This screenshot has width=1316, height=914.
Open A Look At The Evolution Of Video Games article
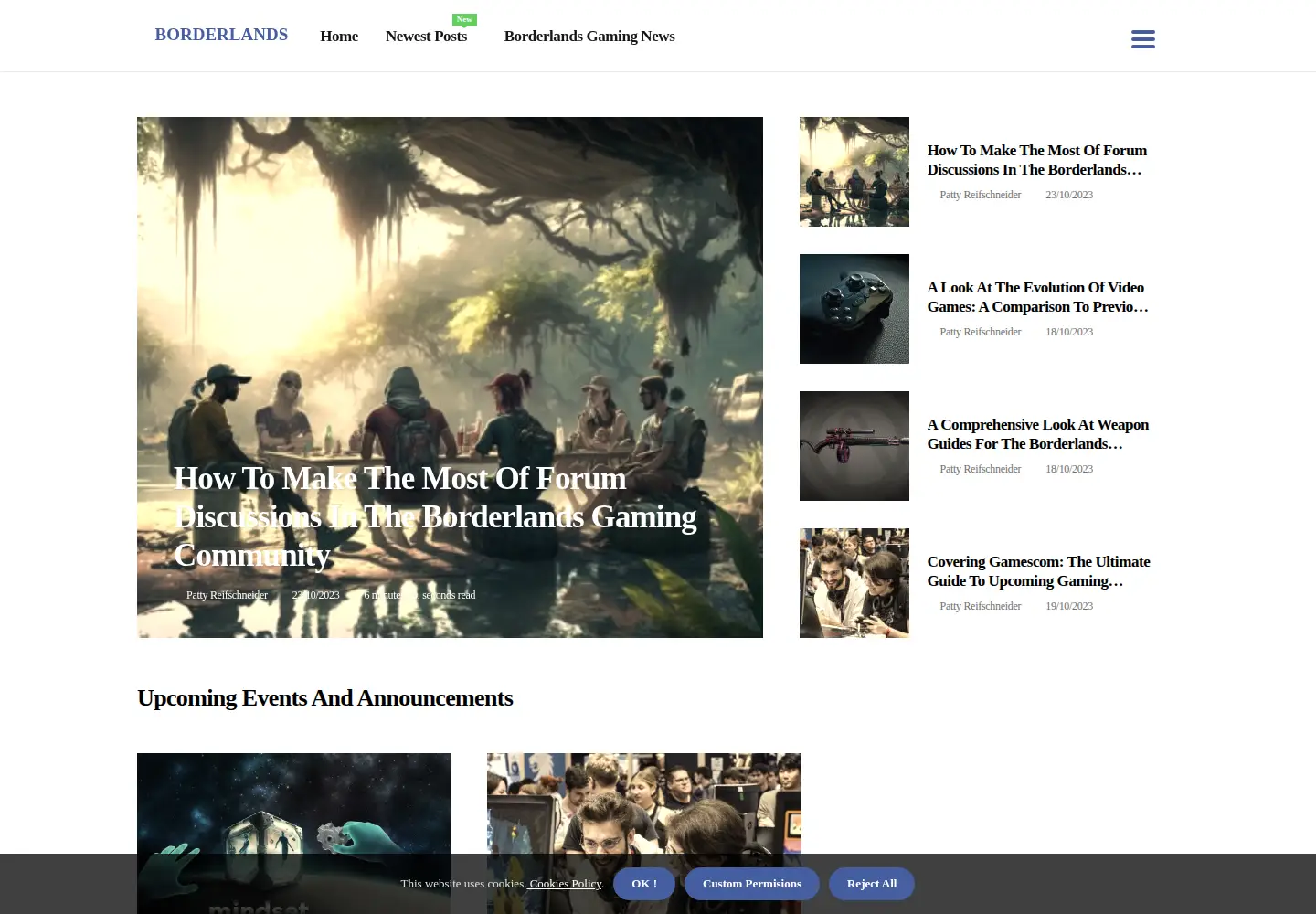tap(1038, 297)
